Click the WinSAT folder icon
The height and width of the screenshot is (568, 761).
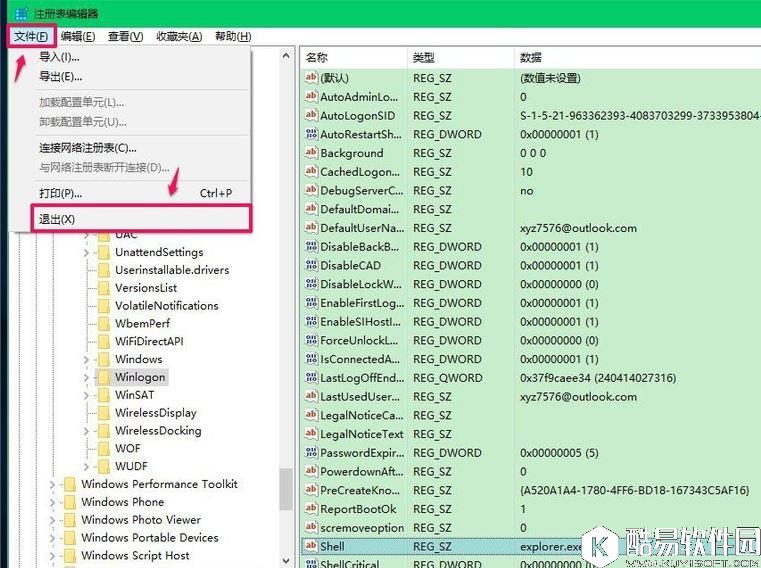coord(103,395)
